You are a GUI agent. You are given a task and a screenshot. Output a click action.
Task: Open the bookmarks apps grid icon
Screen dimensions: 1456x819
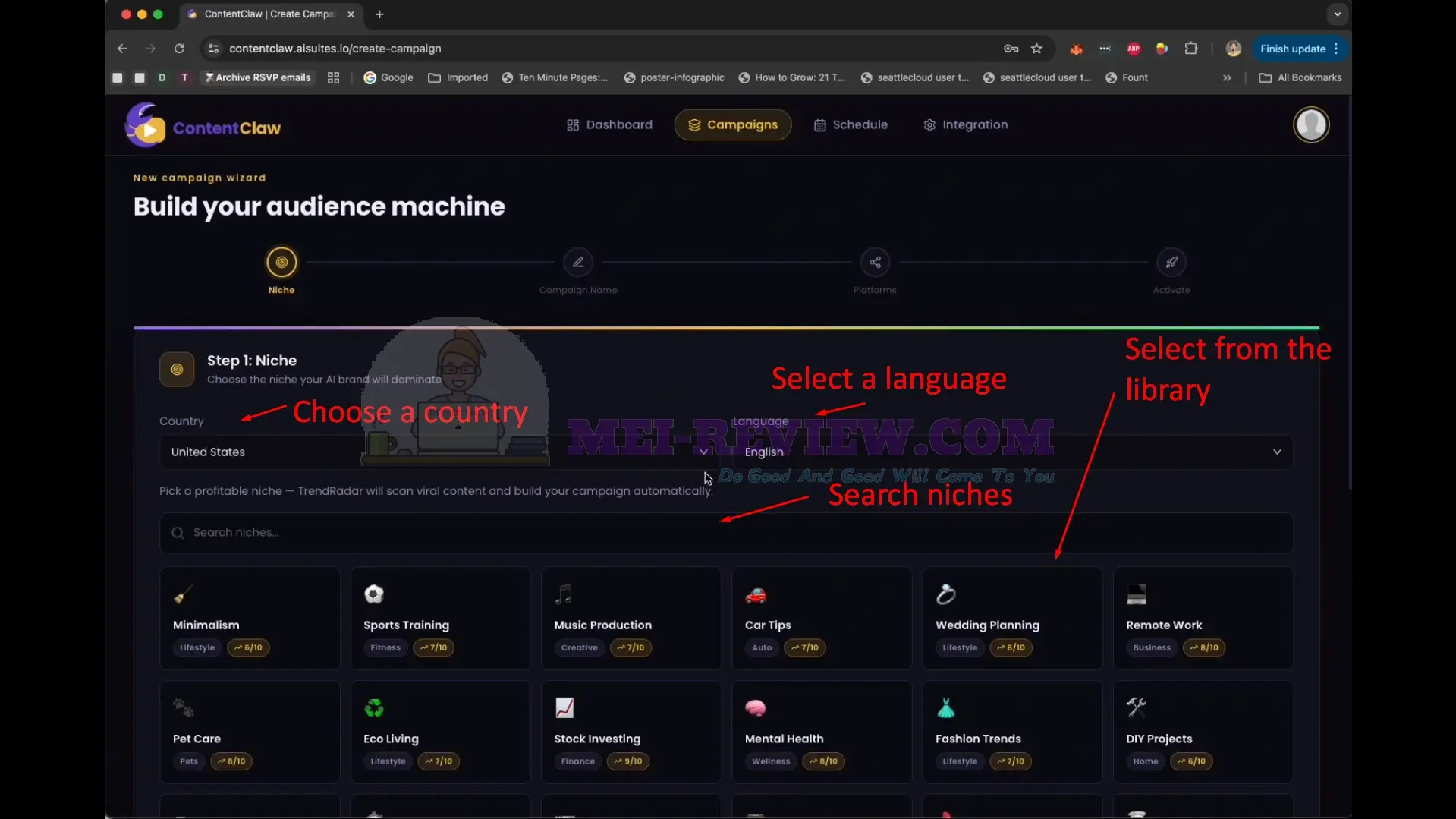pyautogui.click(x=333, y=77)
